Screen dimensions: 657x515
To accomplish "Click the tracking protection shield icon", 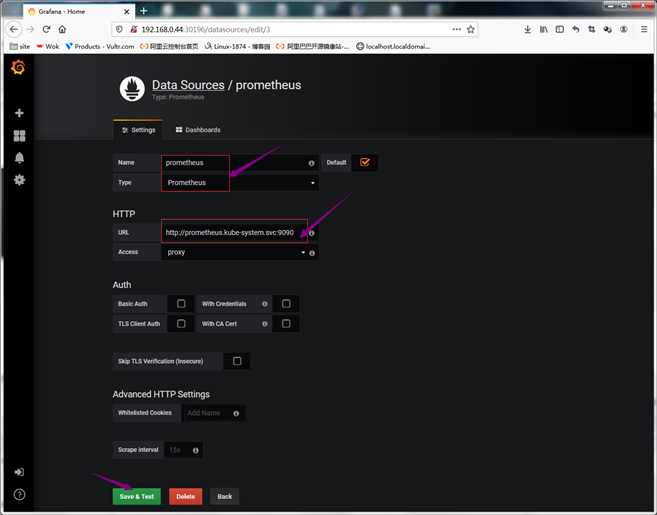I will coord(119,29).
